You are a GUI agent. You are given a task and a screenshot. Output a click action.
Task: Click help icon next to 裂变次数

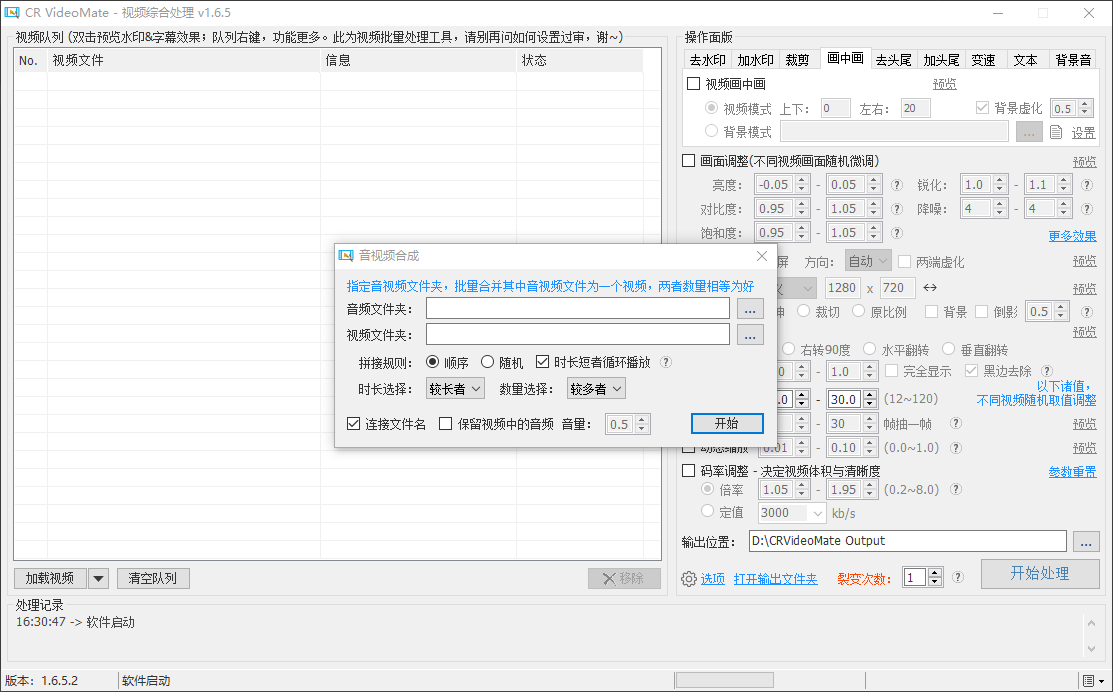(x=957, y=577)
